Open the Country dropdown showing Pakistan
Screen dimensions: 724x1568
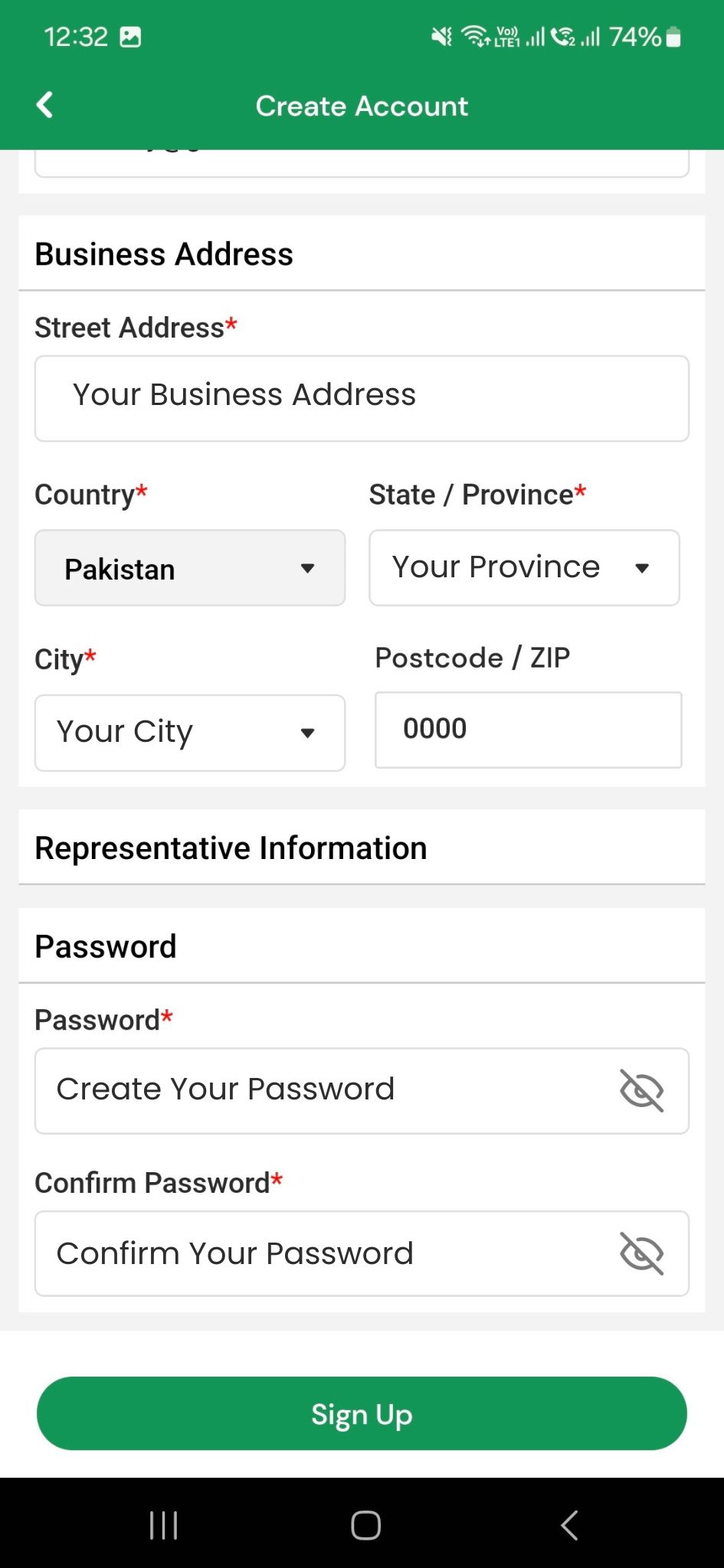pos(190,568)
